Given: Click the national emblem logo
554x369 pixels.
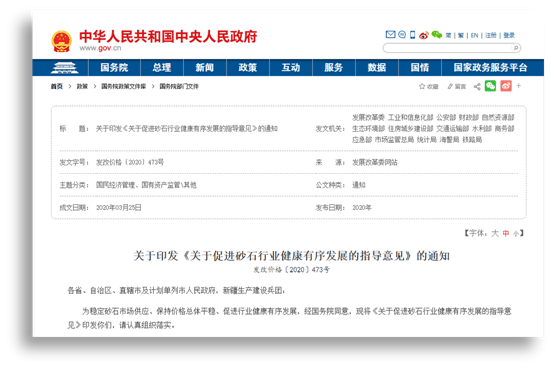Looking at the screenshot, I should pos(61,41).
